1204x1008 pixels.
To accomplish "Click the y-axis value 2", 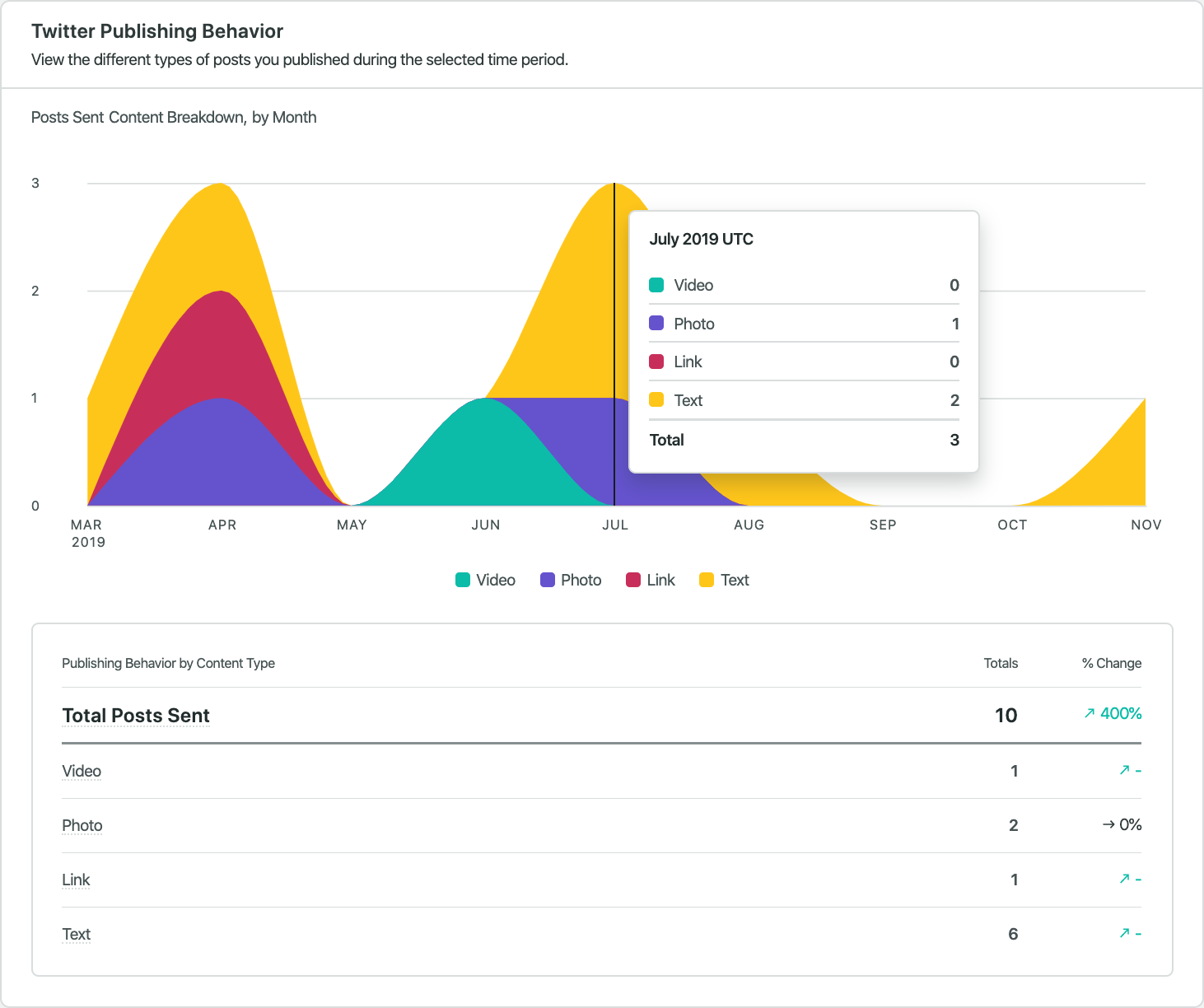I will click(35, 291).
